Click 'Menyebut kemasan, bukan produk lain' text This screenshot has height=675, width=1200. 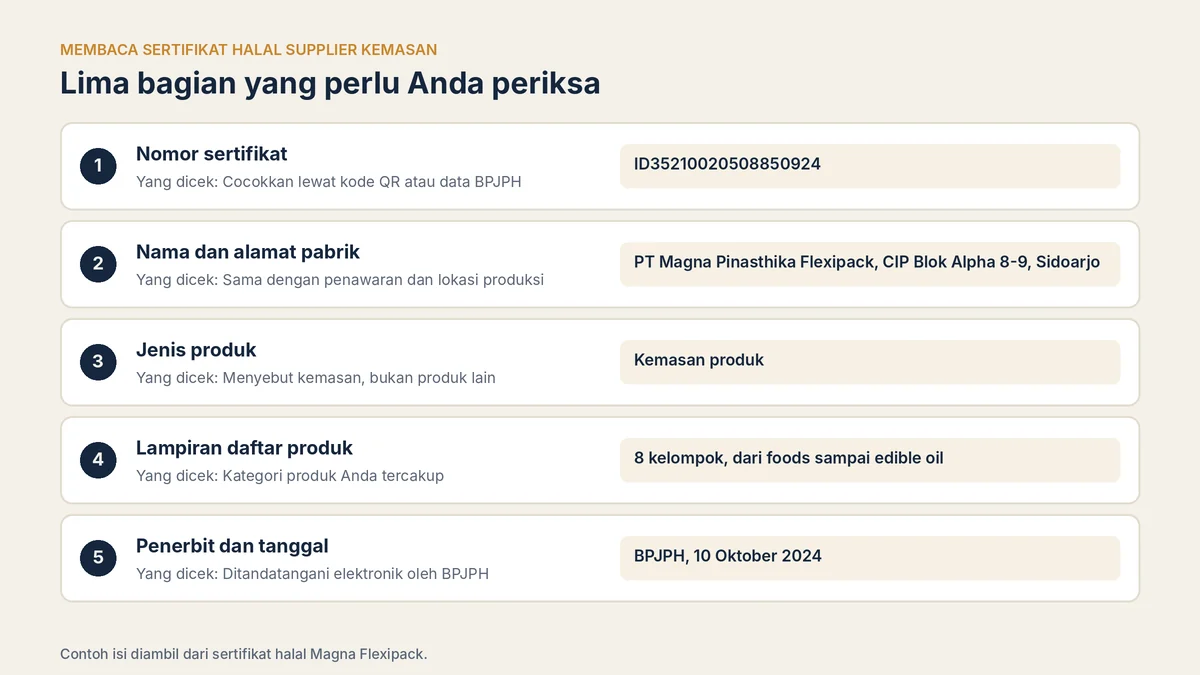(359, 378)
